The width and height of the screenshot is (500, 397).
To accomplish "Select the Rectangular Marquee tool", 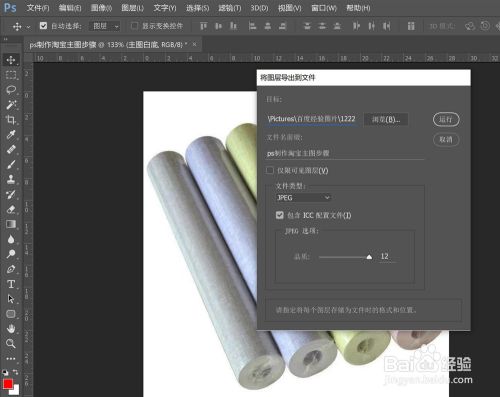I will (11, 75).
